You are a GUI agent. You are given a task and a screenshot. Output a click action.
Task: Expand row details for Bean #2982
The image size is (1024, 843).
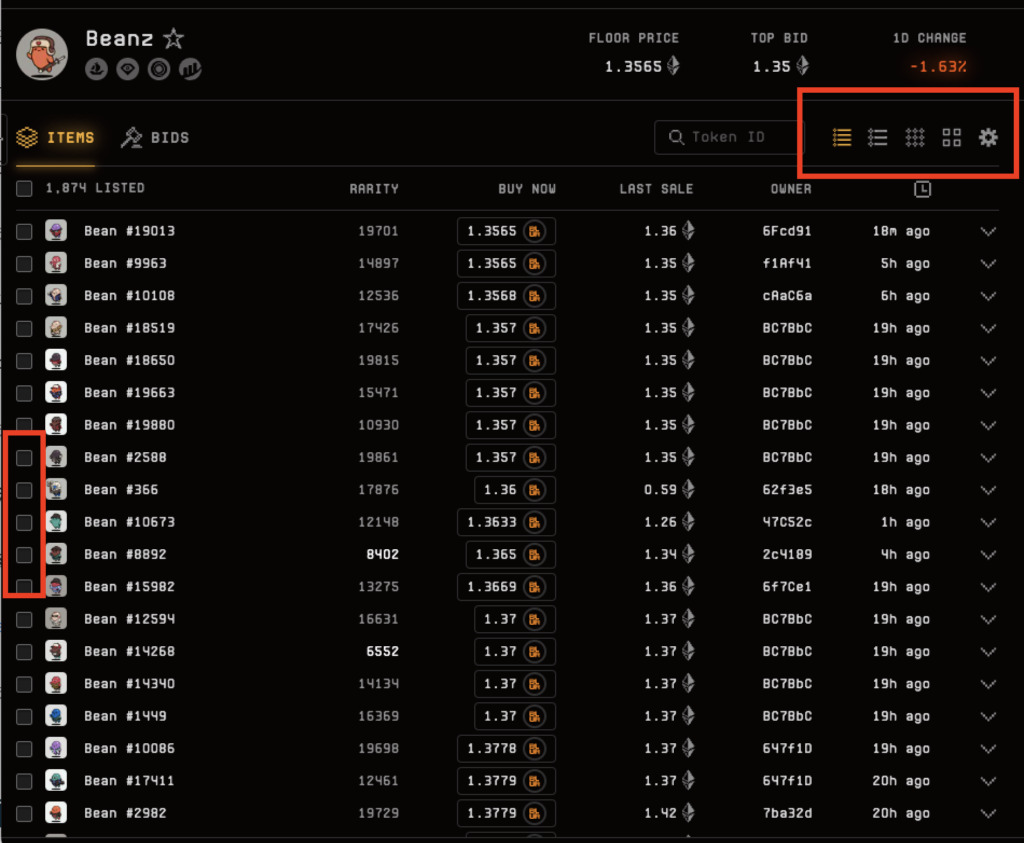988,813
